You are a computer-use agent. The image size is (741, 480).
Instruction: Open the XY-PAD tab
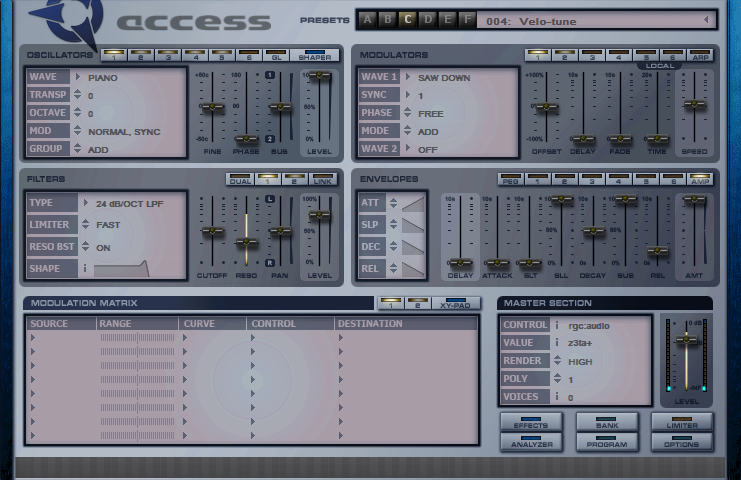(456, 303)
